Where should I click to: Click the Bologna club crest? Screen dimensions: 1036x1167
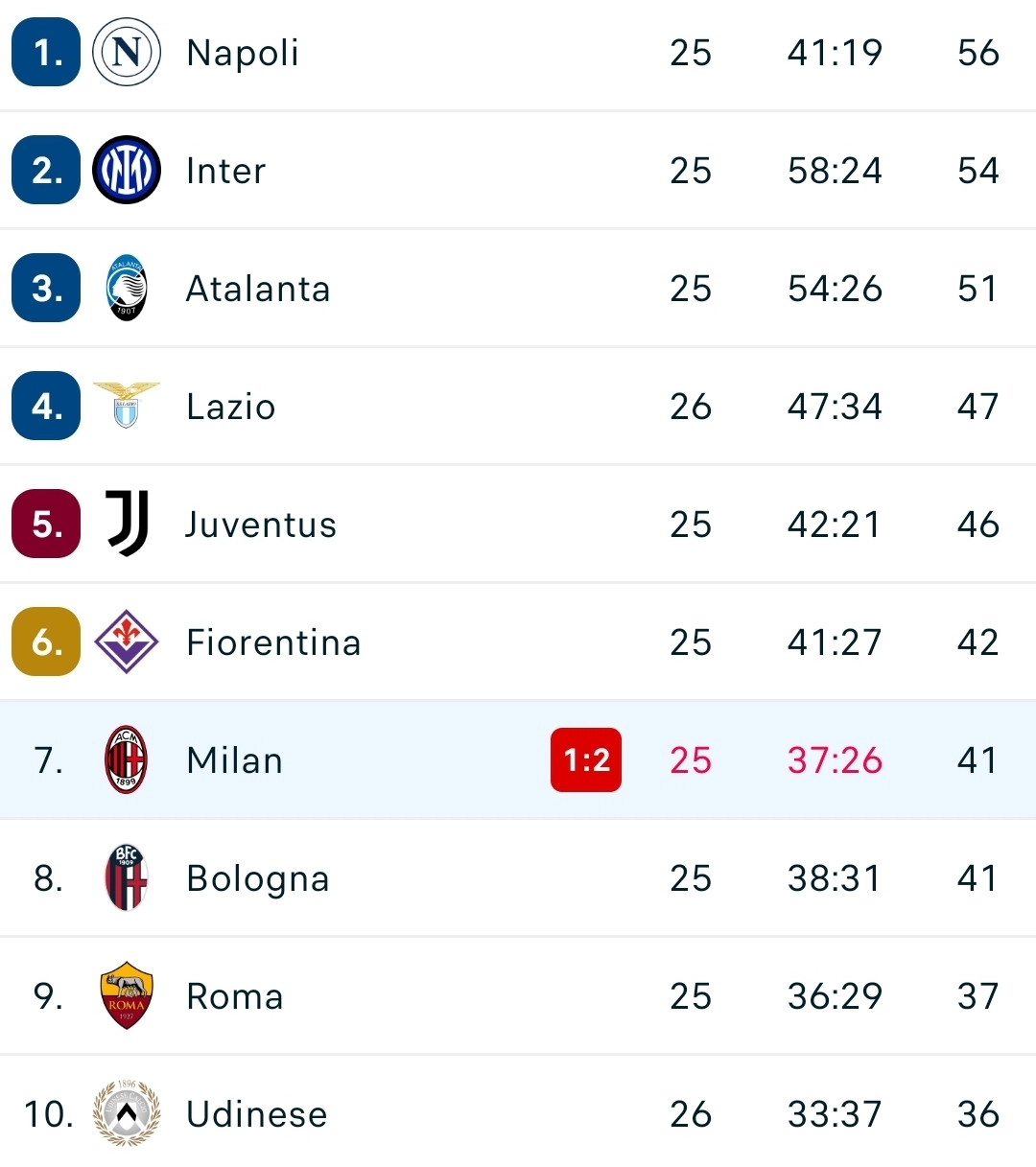125,877
